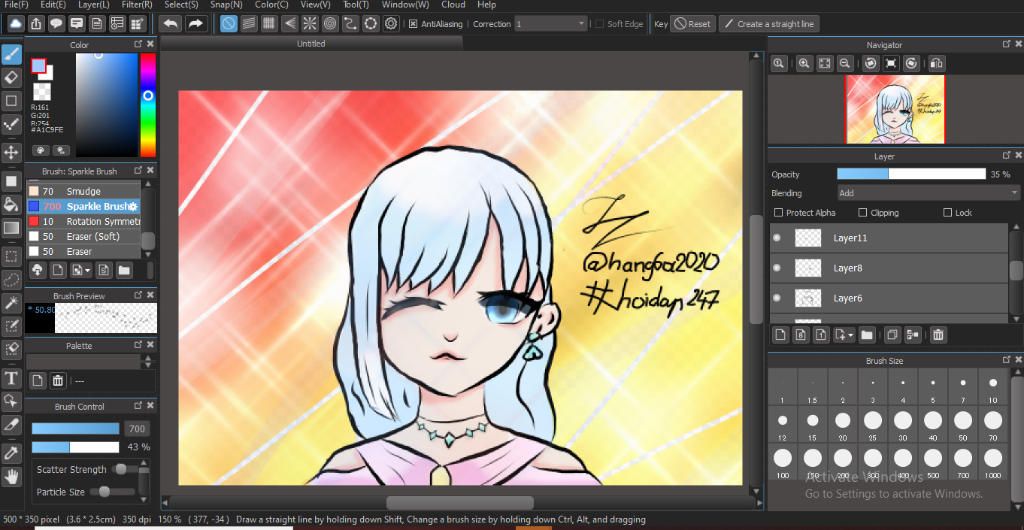Open the Snap(N) menu
1024x530 pixels.
[226, 5]
